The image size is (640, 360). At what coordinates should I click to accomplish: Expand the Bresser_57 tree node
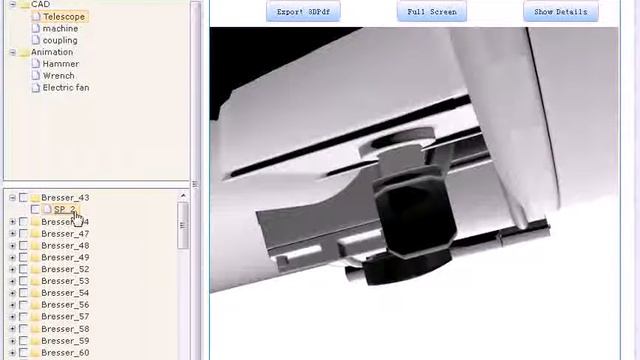click(13, 317)
